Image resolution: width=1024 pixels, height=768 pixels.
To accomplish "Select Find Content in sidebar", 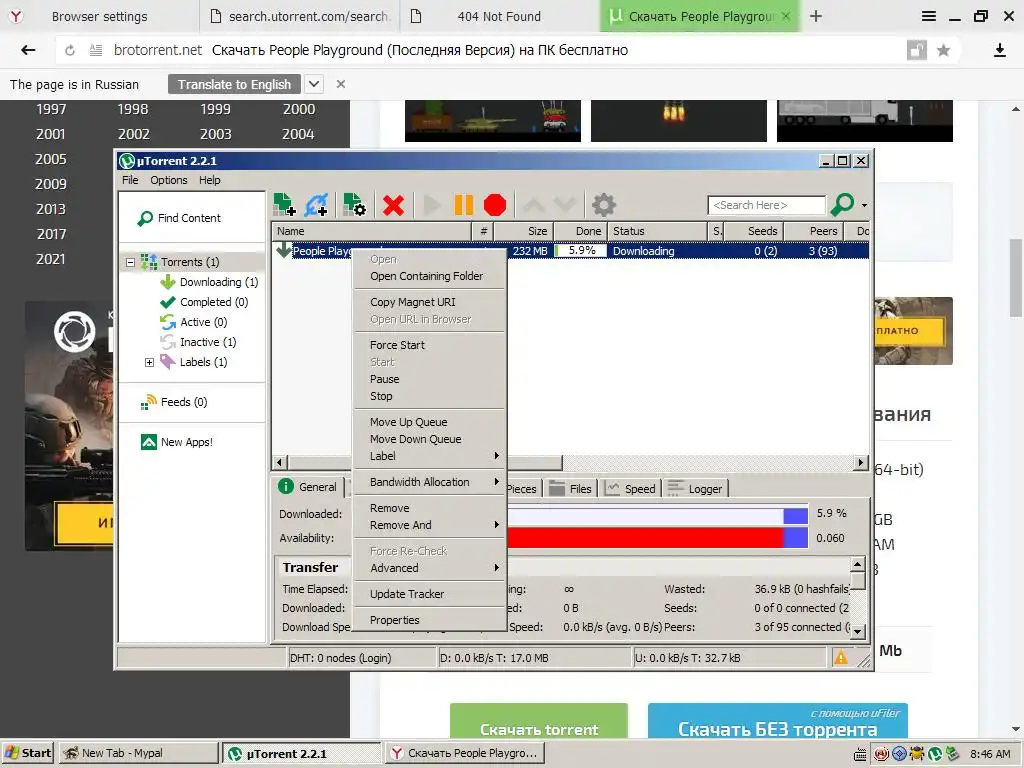I will pos(180,218).
